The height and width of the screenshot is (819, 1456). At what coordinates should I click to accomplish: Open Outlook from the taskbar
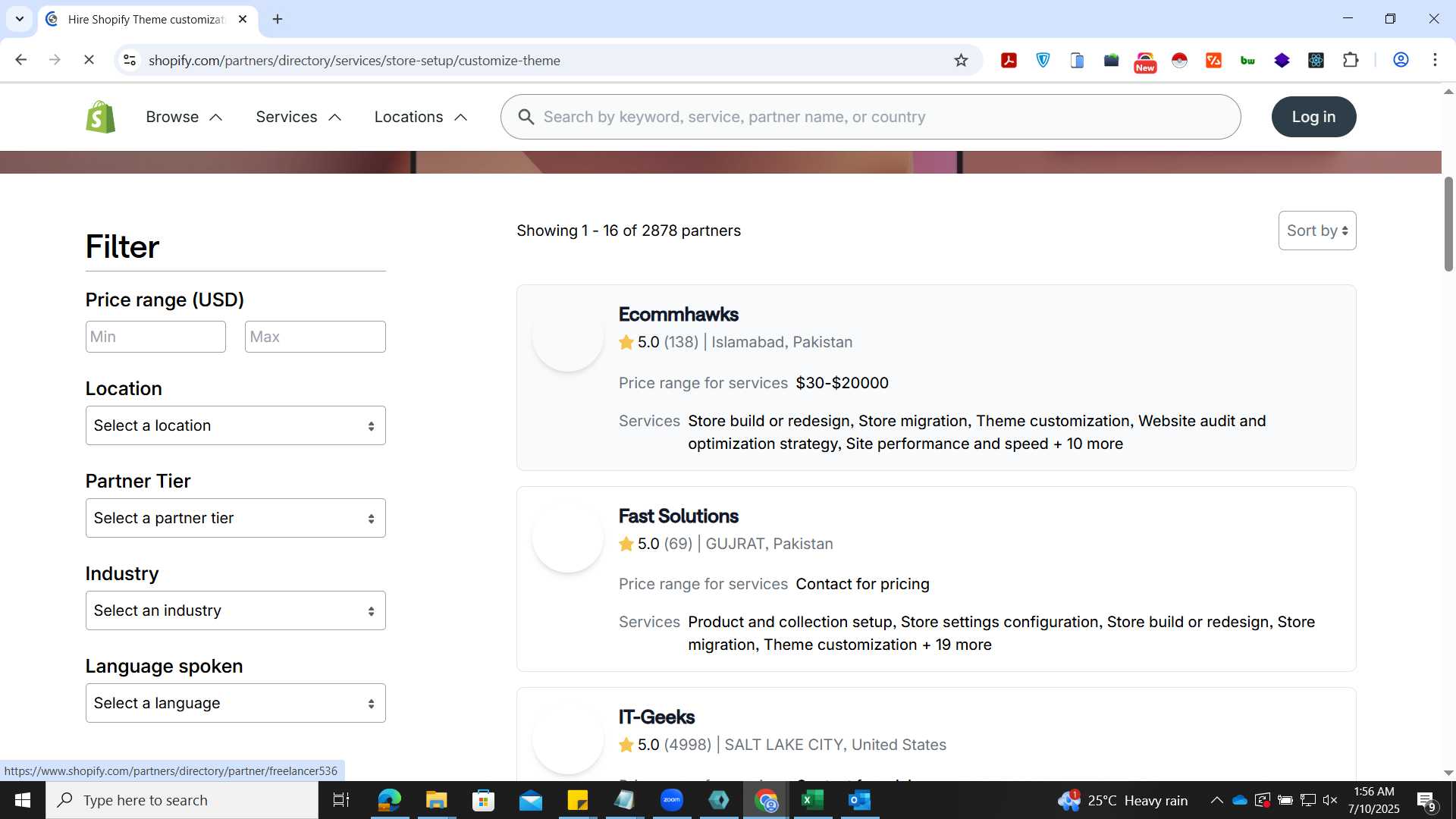860,800
